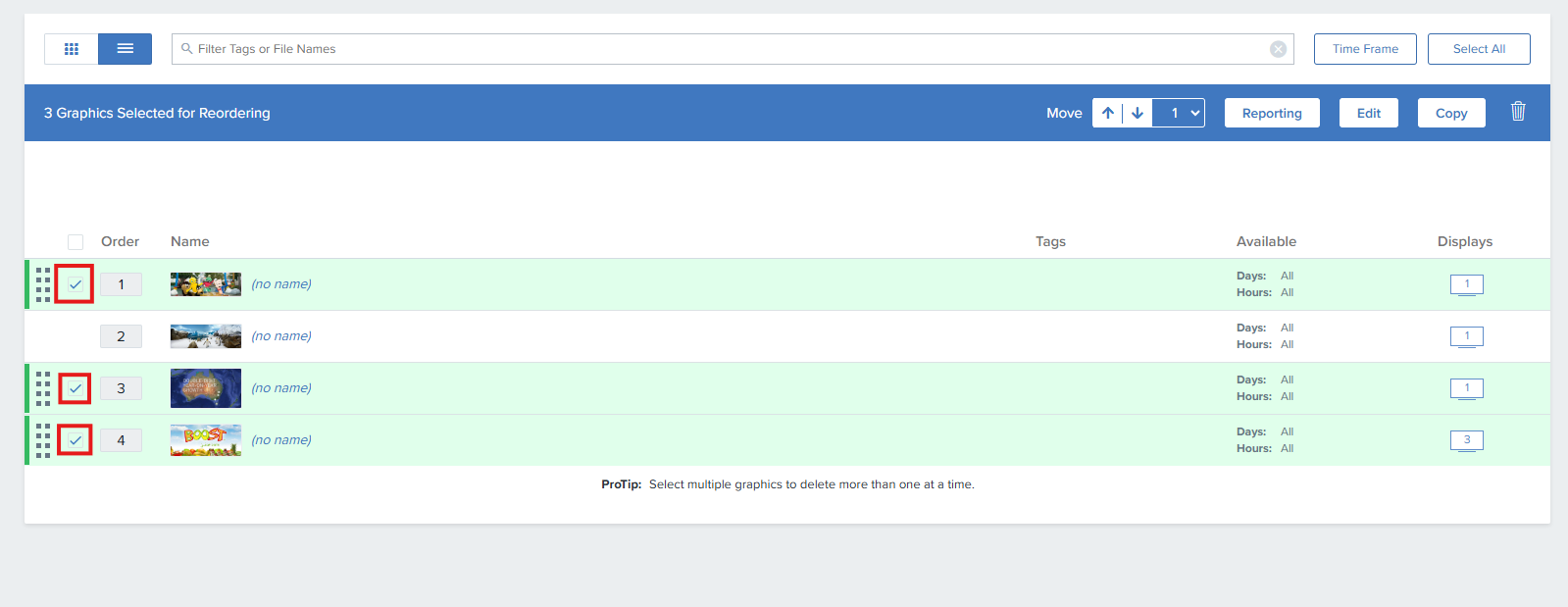1568x607 pixels.
Task: Open displays icon for graphic 4
Action: (1466, 440)
